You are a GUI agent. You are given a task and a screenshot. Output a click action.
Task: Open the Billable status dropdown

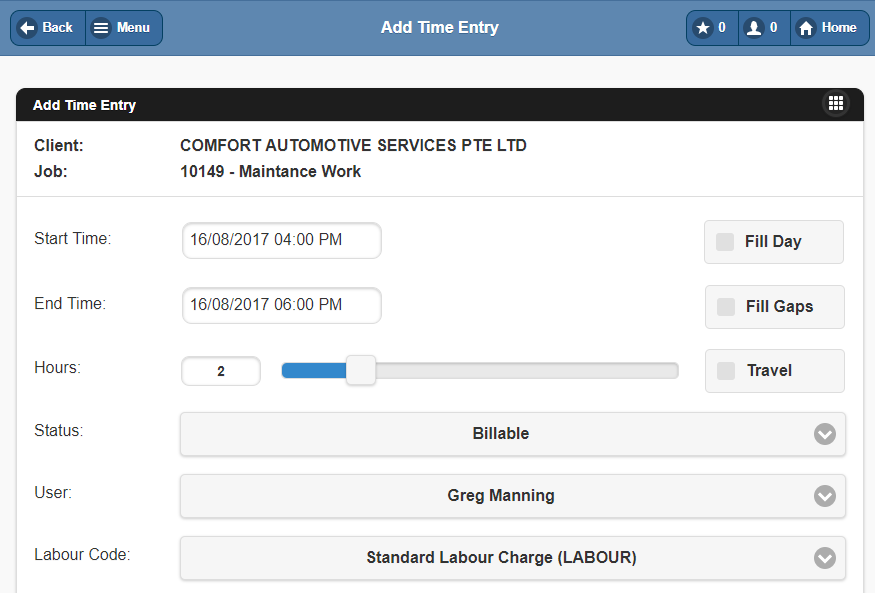[500, 434]
